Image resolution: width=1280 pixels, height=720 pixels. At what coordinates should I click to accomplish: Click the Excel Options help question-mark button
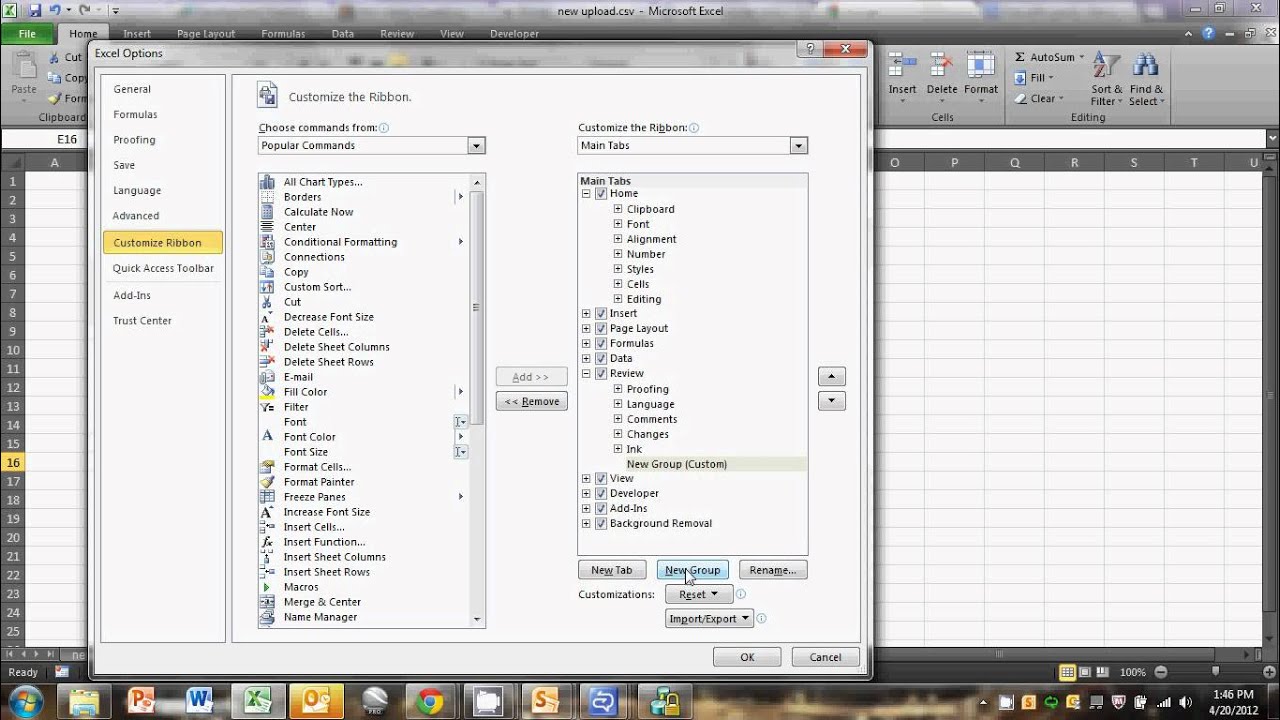811,50
